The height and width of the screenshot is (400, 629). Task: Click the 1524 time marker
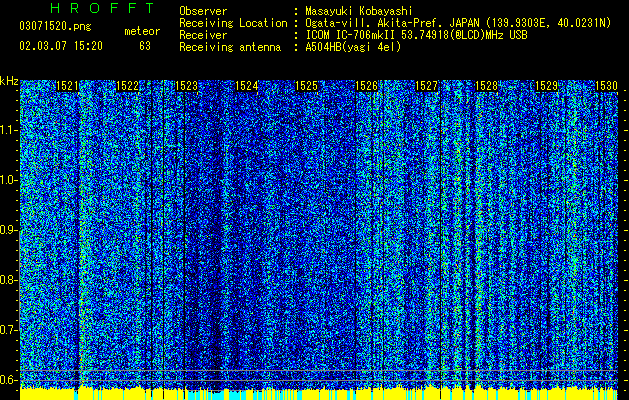pyautogui.click(x=246, y=86)
